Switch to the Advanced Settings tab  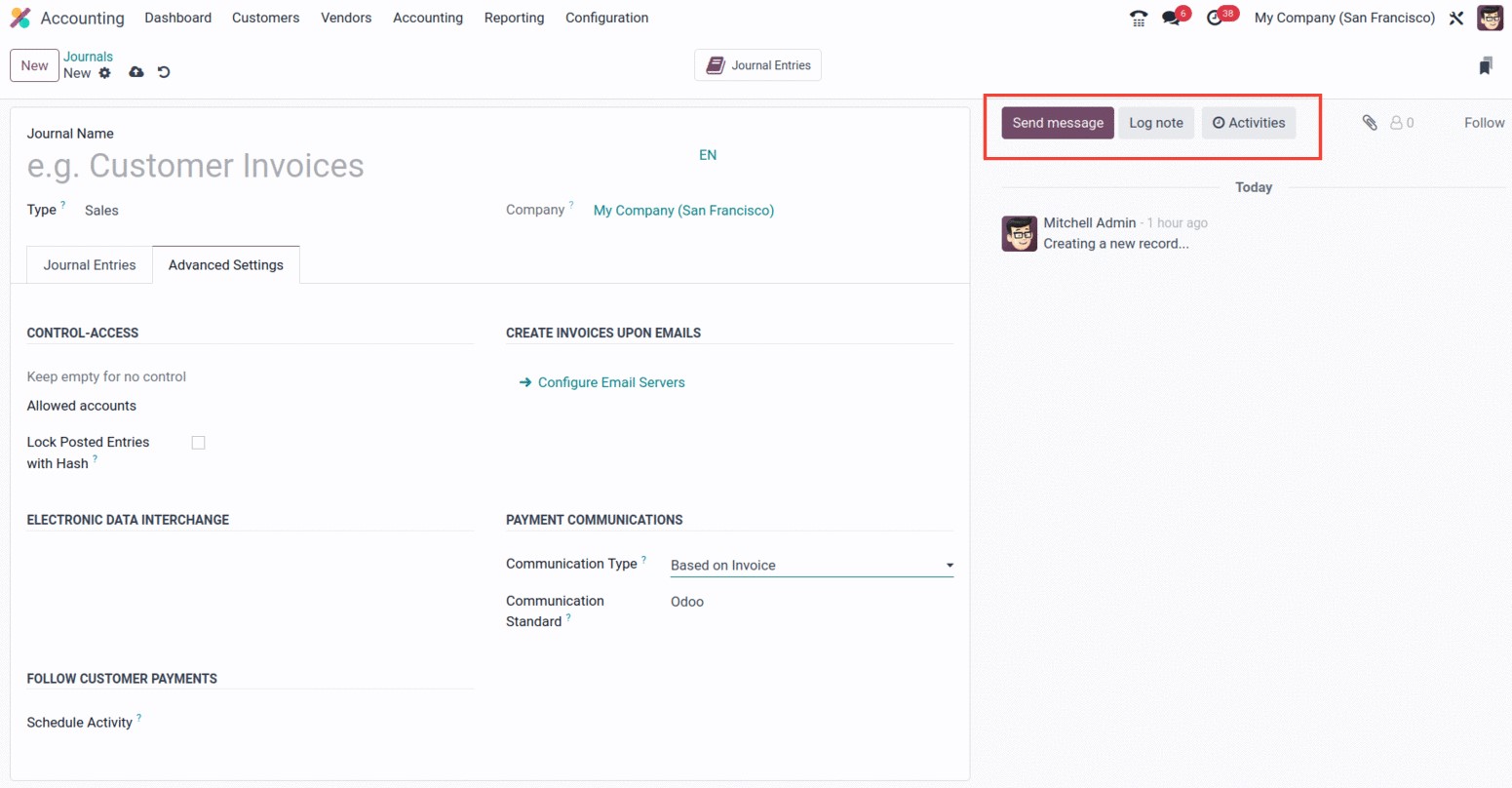226,265
